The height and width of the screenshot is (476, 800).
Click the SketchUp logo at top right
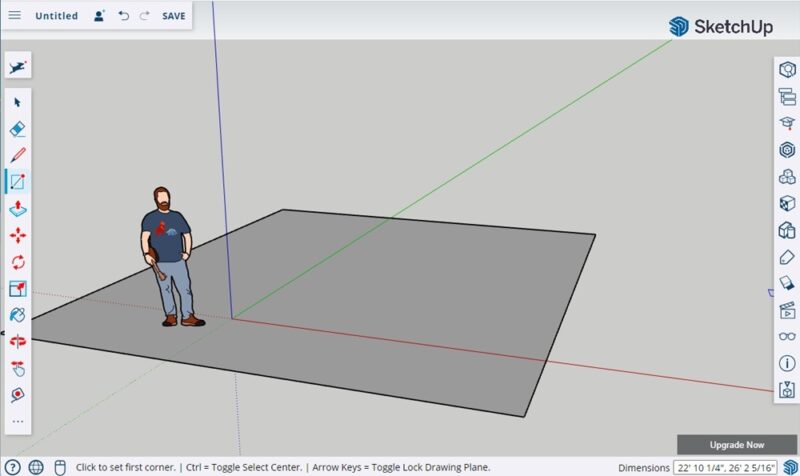click(x=721, y=27)
